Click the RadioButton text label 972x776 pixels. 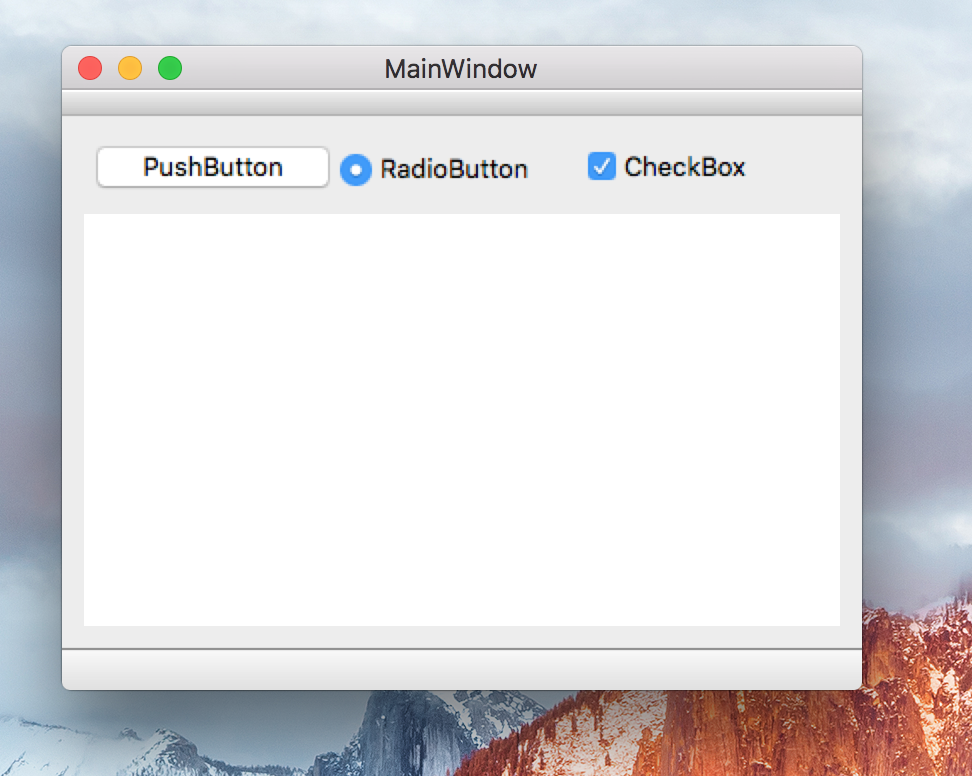(453, 169)
